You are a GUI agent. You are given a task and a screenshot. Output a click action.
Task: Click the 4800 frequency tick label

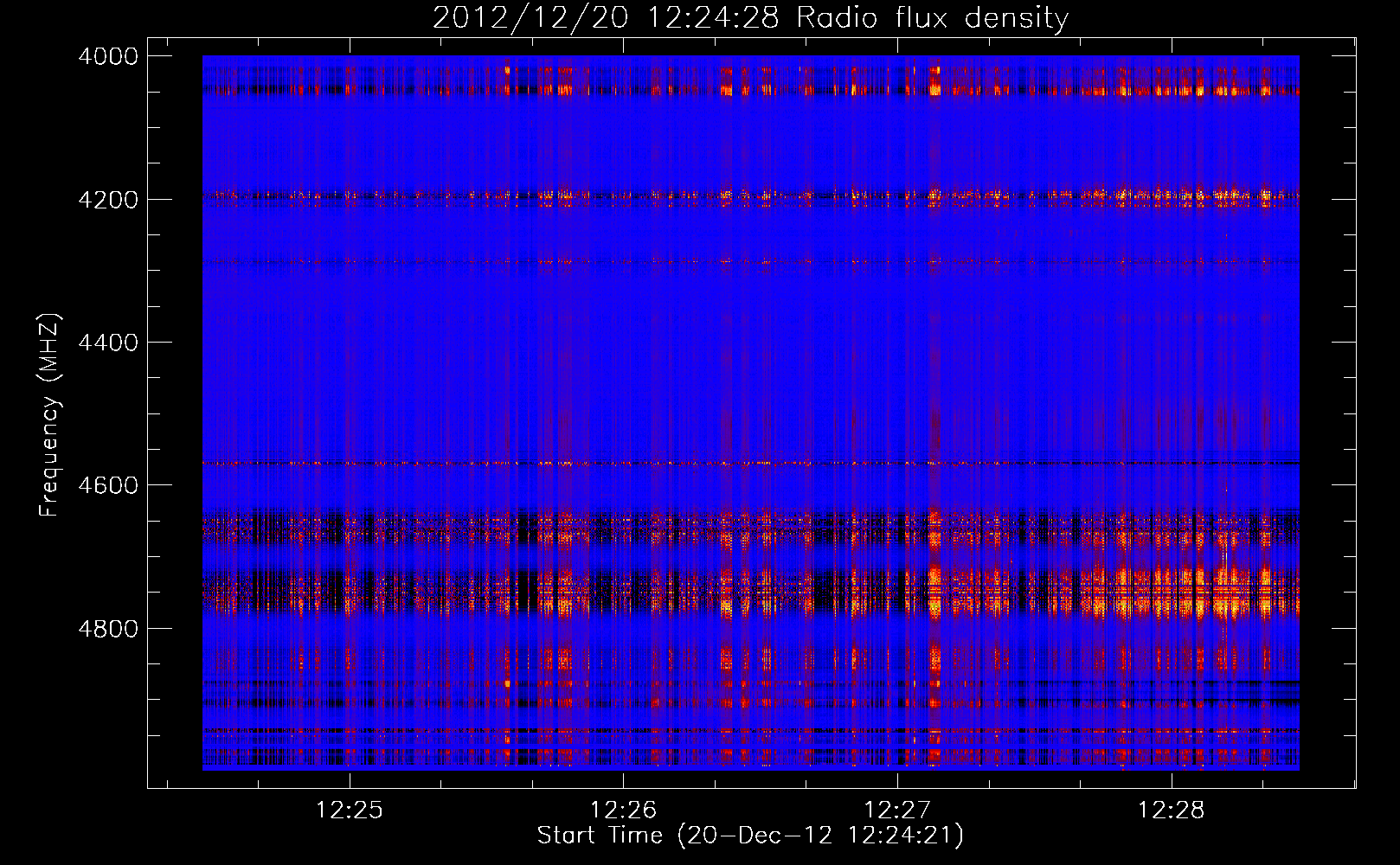coord(108,629)
